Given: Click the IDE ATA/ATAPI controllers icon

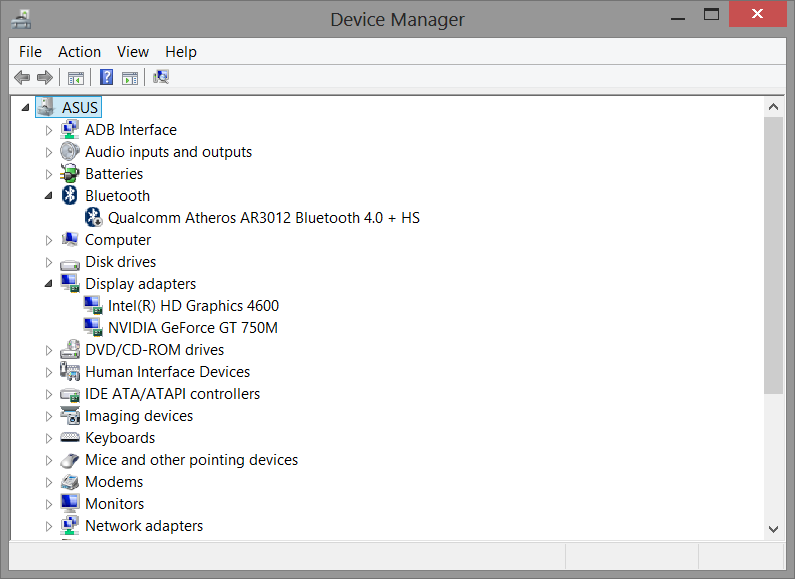Looking at the screenshot, I should (x=69, y=394).
